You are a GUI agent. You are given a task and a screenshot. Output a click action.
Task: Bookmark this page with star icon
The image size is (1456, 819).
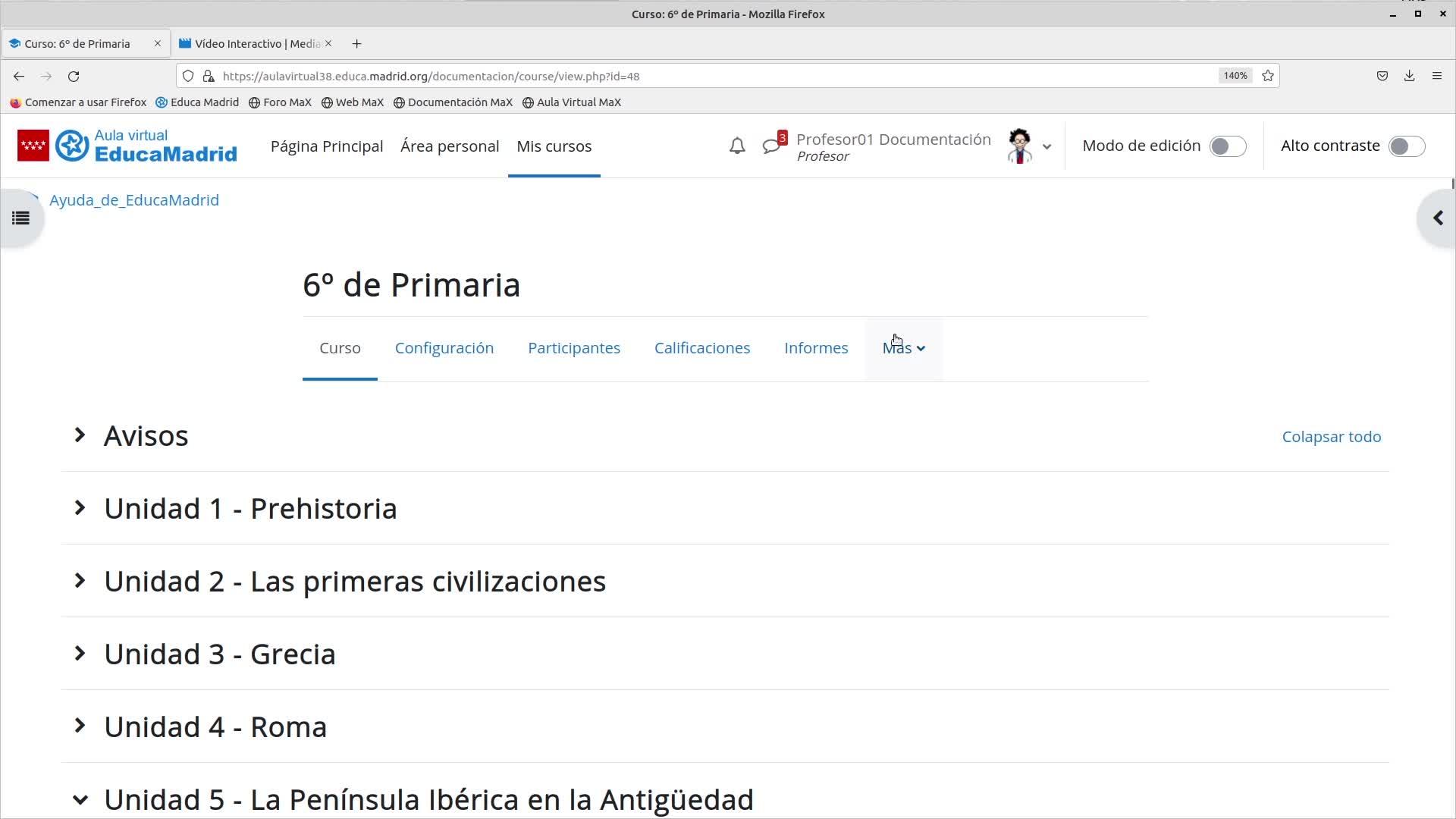tap(1267, 76)
